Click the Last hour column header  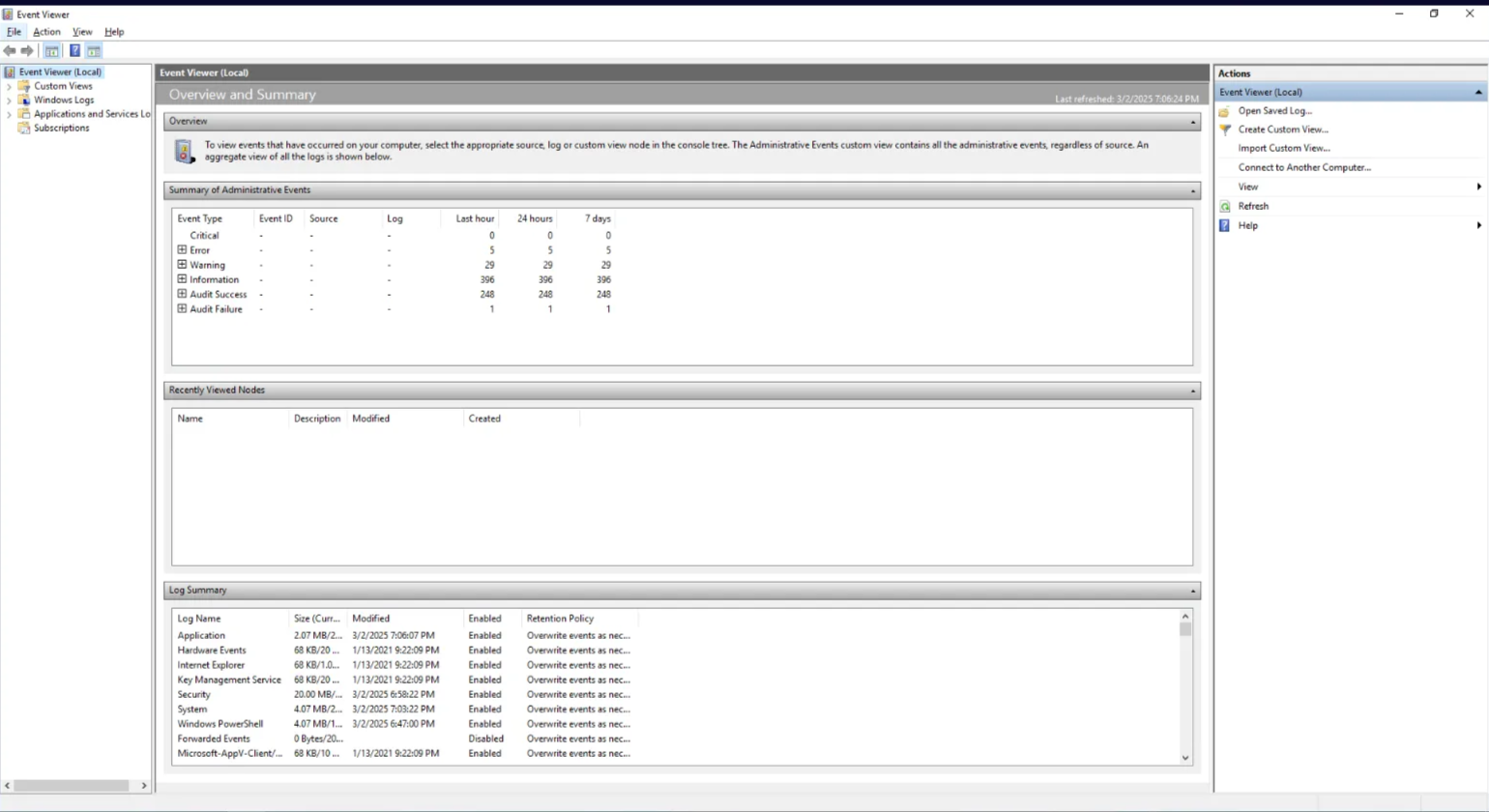470,218
